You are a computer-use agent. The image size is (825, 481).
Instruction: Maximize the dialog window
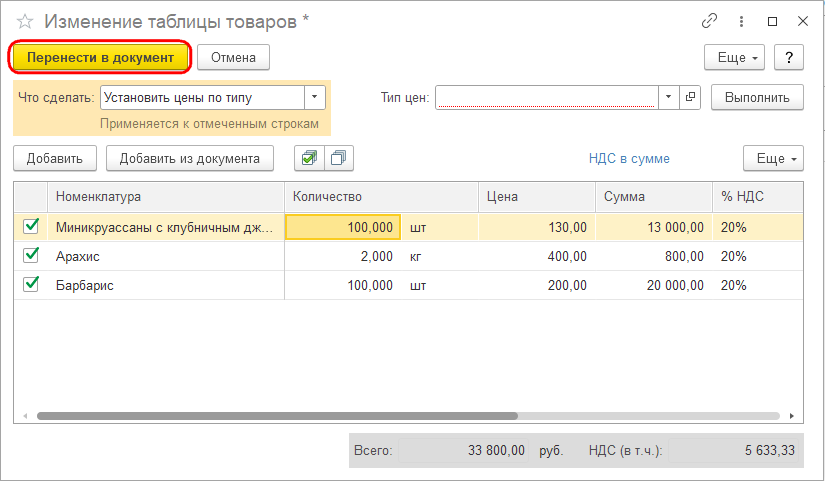click(x=772, y=21)
